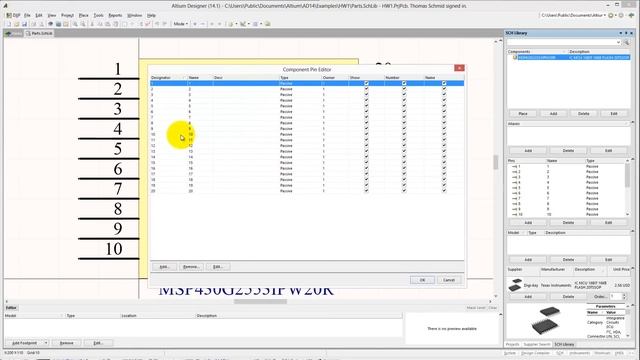Viewport: 640px width, 360px height.
Task: Open the Mode dropdown in toolbar
Action: (180, 24)
